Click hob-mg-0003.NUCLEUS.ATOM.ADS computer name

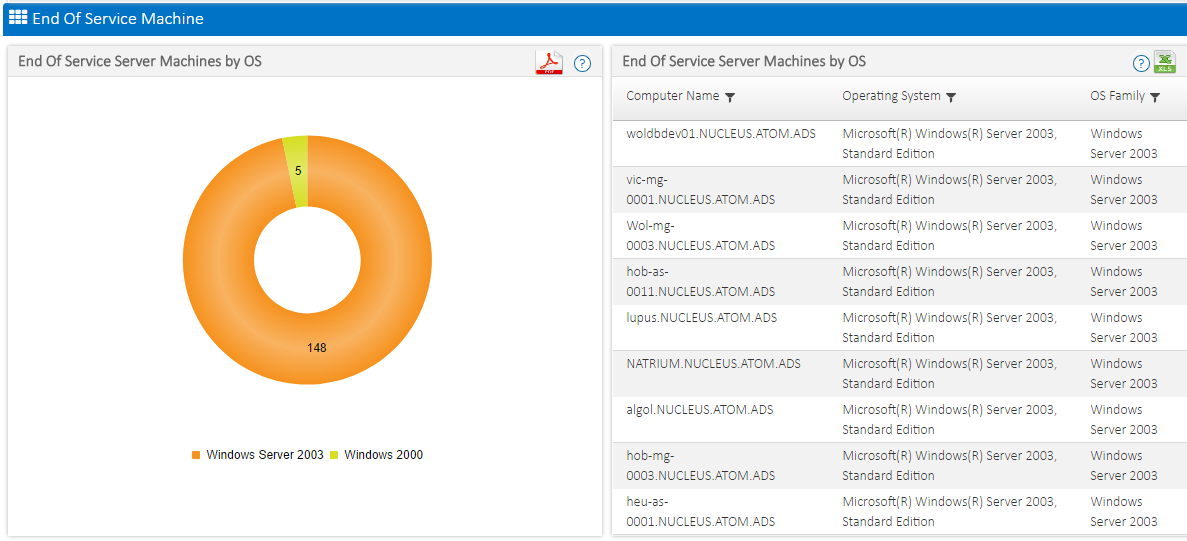701,465
